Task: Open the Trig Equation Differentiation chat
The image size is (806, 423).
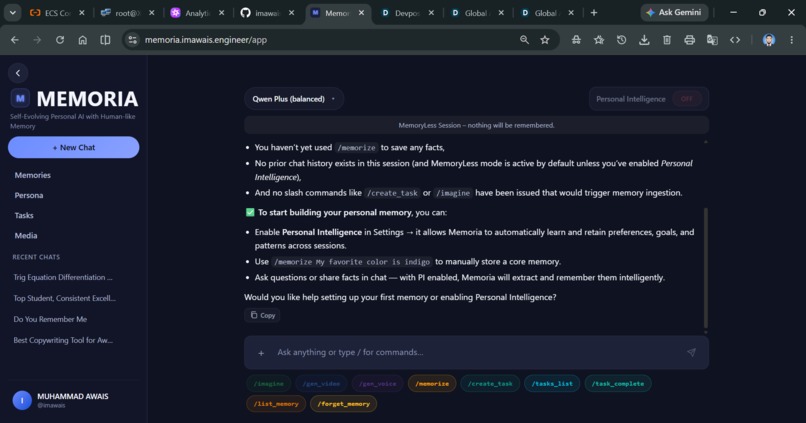Action: click(63, 277)
